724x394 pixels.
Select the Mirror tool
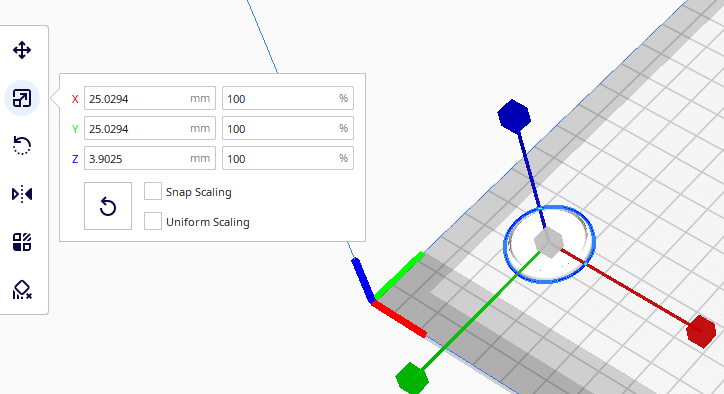click(22, 194)
